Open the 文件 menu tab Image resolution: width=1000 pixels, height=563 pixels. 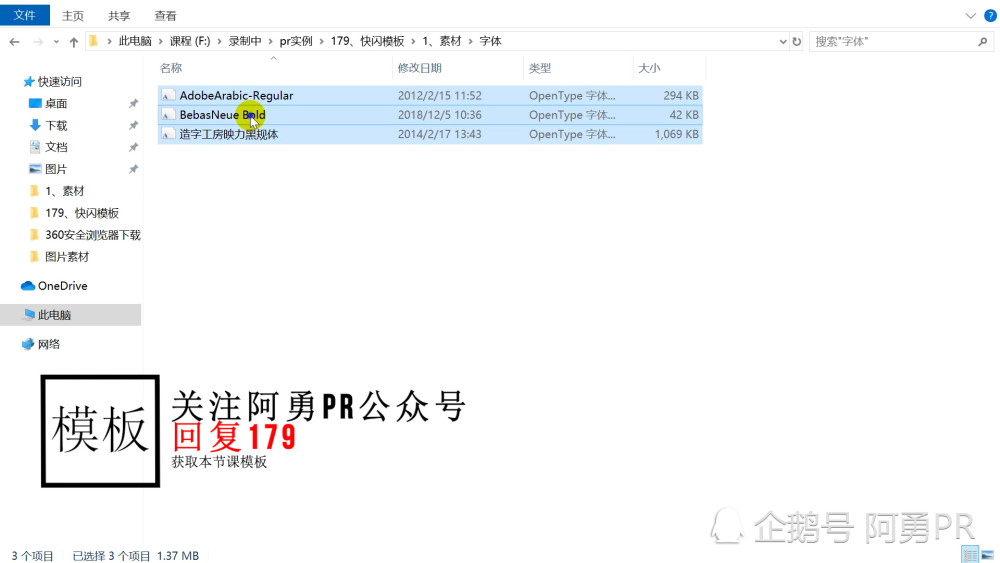[x=25, y=15]
